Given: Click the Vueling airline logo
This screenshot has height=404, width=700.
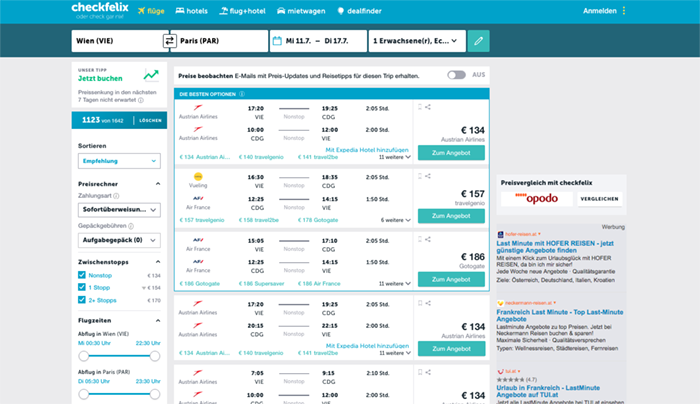Looking at the screenshot, I should 198,176.
